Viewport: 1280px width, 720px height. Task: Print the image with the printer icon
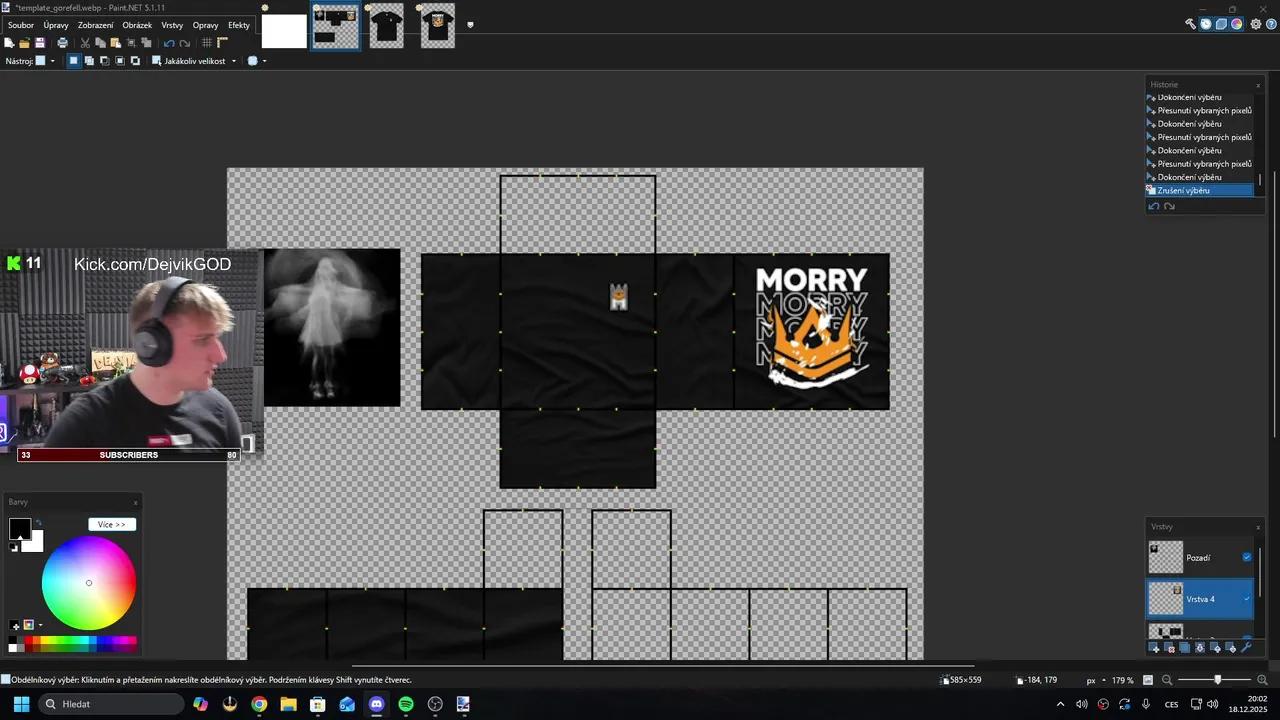[63, 43]
